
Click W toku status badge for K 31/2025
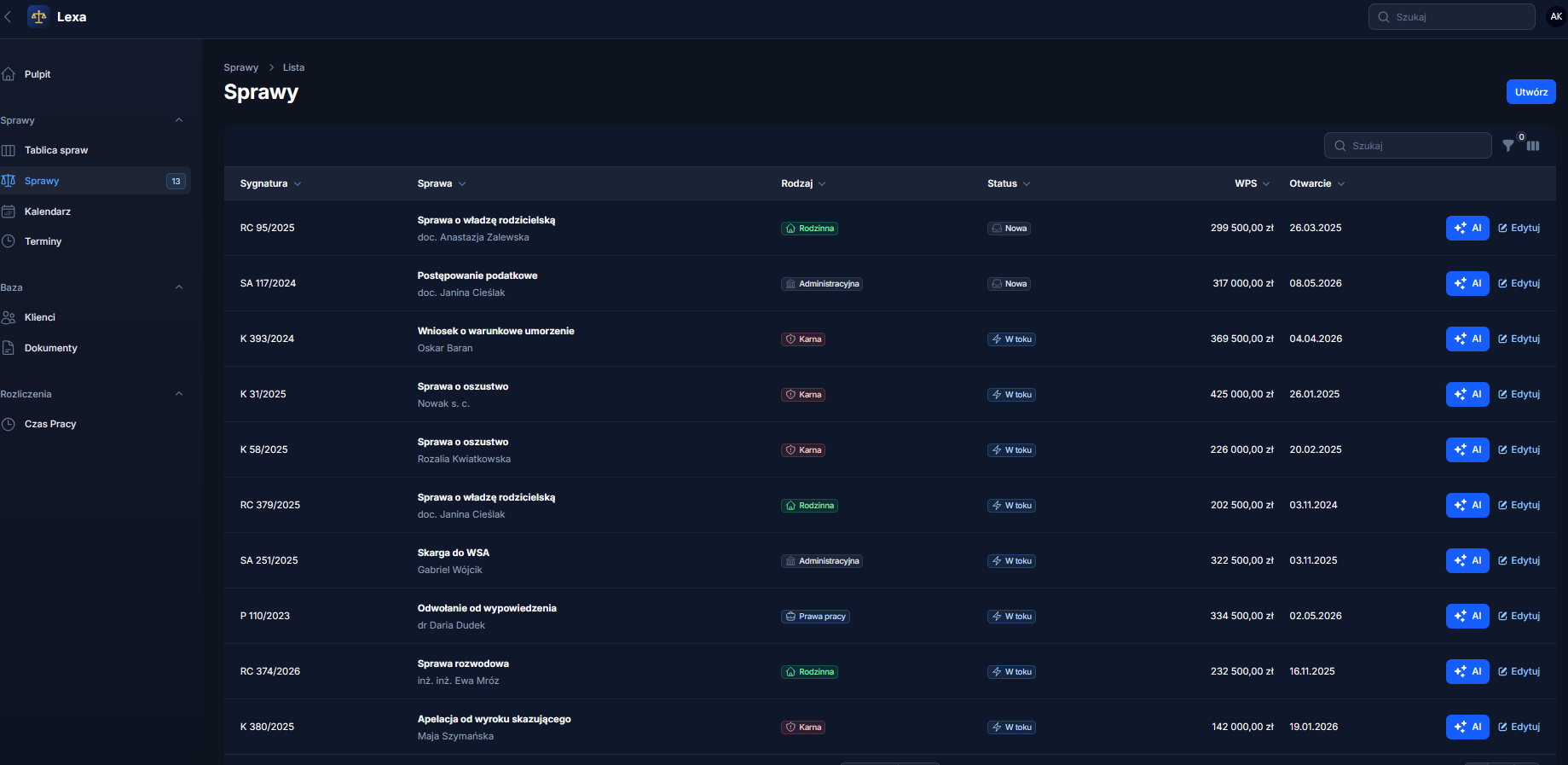[x=1011, y=395]
